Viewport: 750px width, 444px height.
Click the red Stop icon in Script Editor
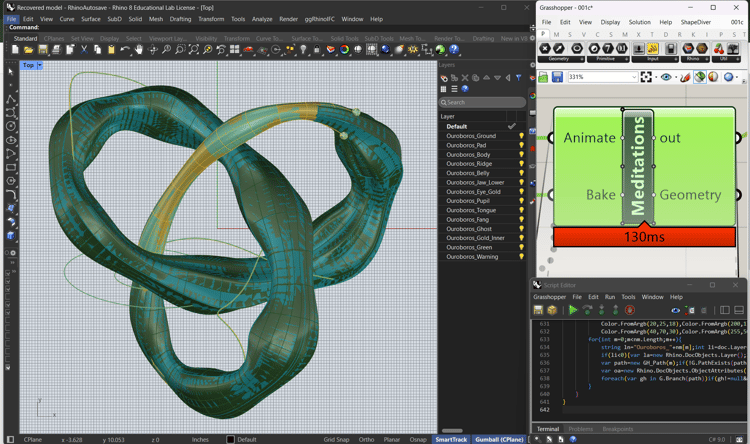pos(629,310)
